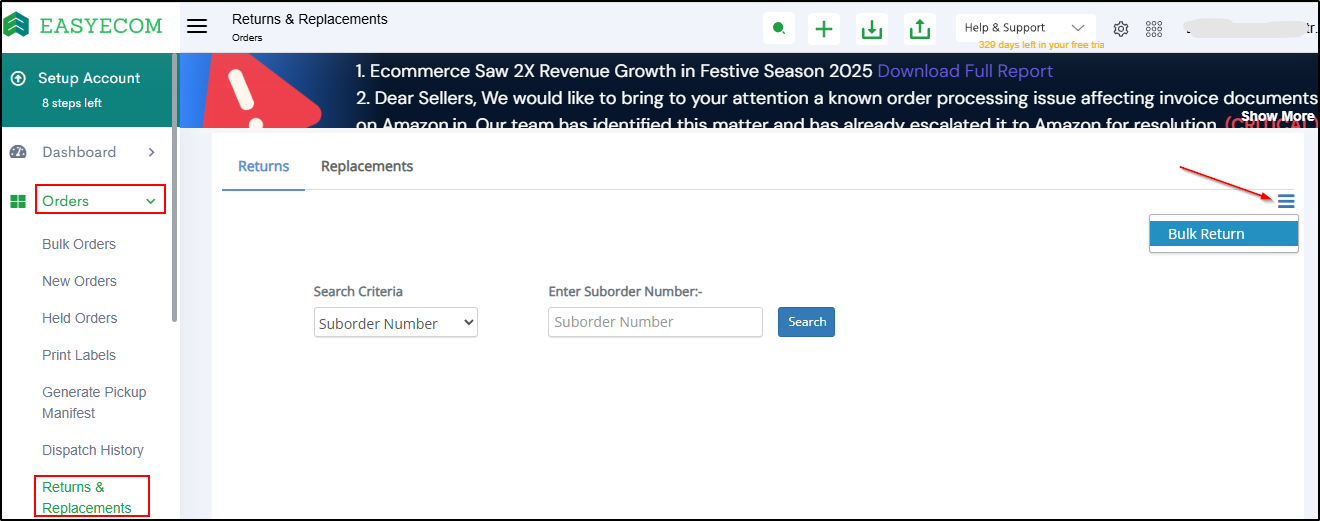Collapse the Orders sidebar section
Image resolution: width=1320 pixels, height=521 pixels.
tap(100, 201)
